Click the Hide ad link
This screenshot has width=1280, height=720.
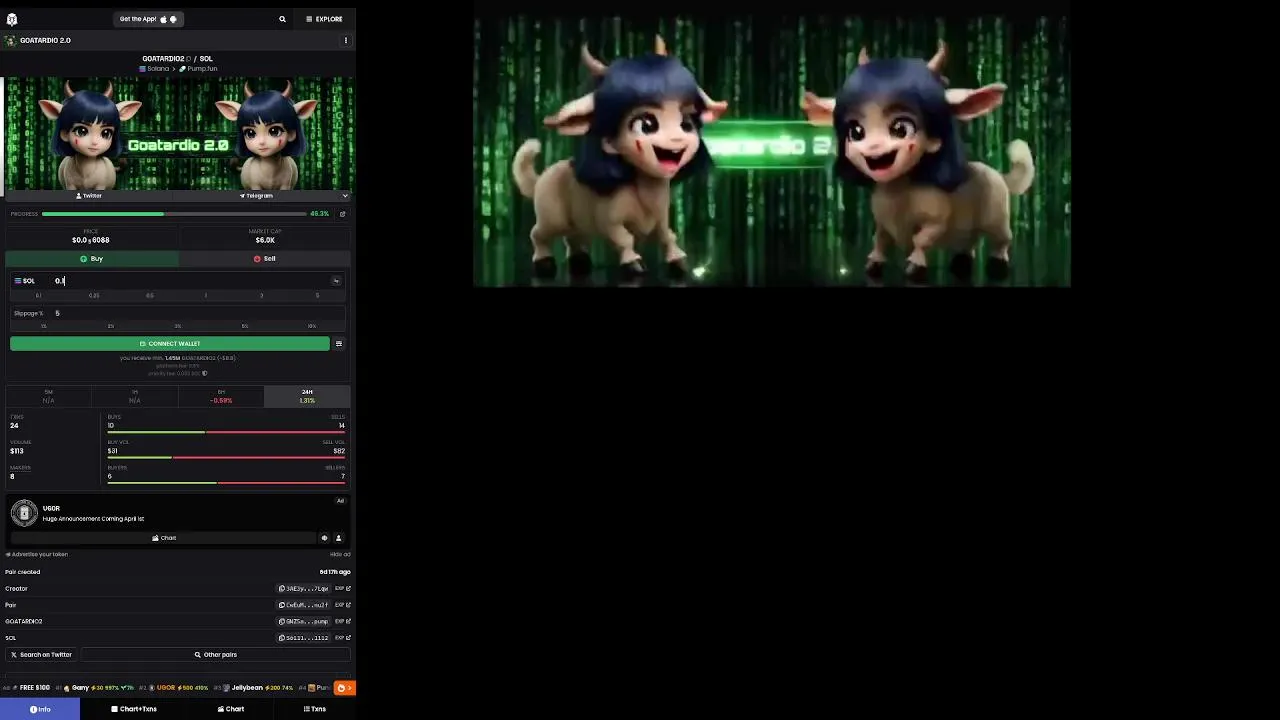tap(340, 554)
